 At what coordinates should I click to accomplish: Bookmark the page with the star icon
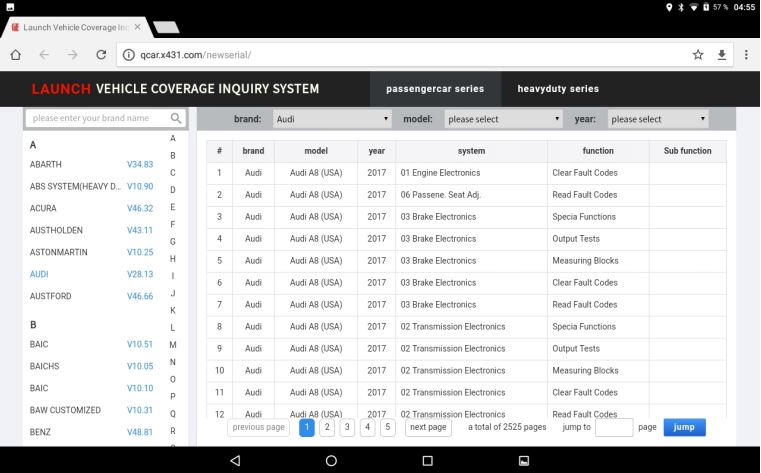pos(698,55)
